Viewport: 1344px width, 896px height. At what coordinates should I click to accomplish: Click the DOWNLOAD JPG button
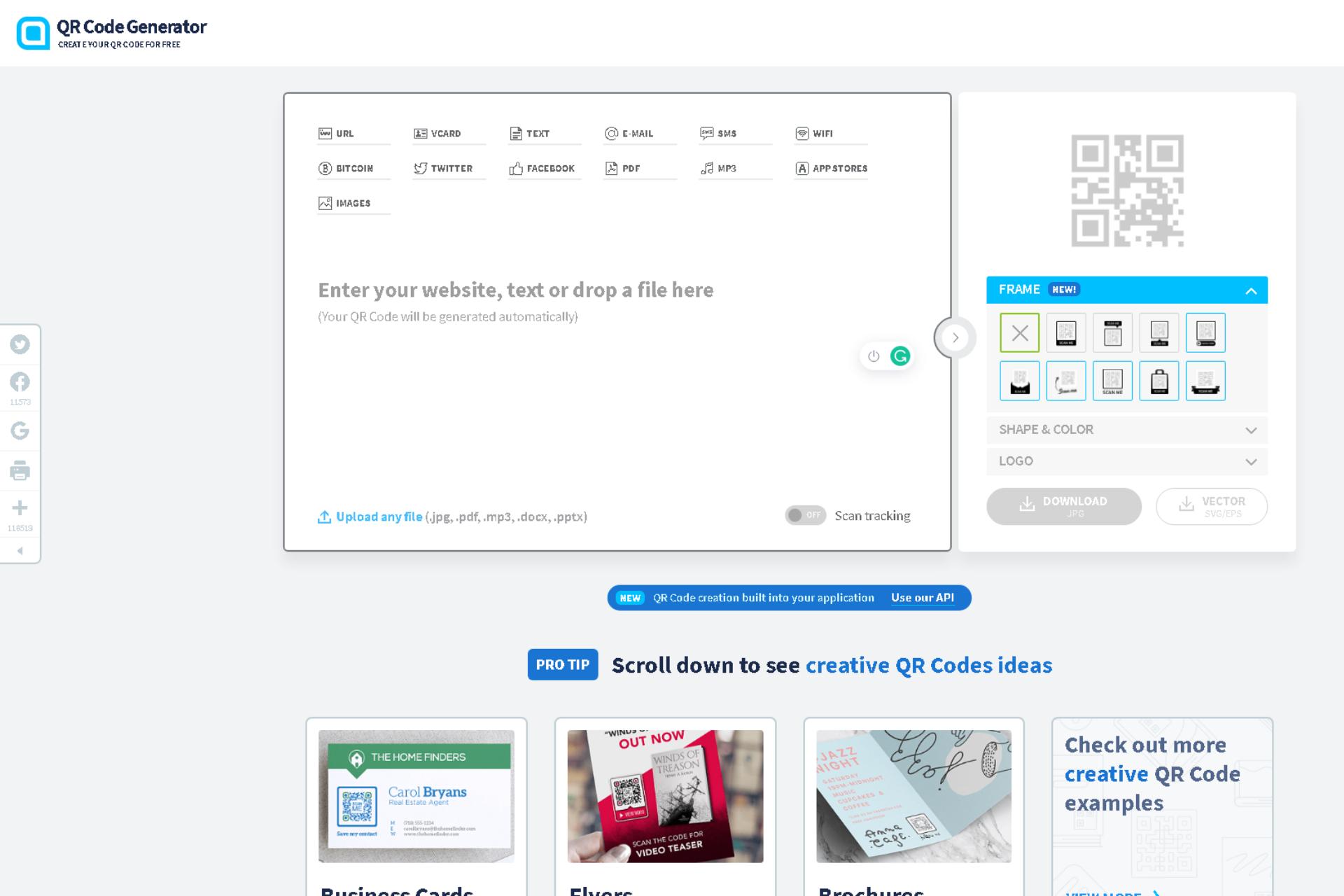(x=1064, y=506)
